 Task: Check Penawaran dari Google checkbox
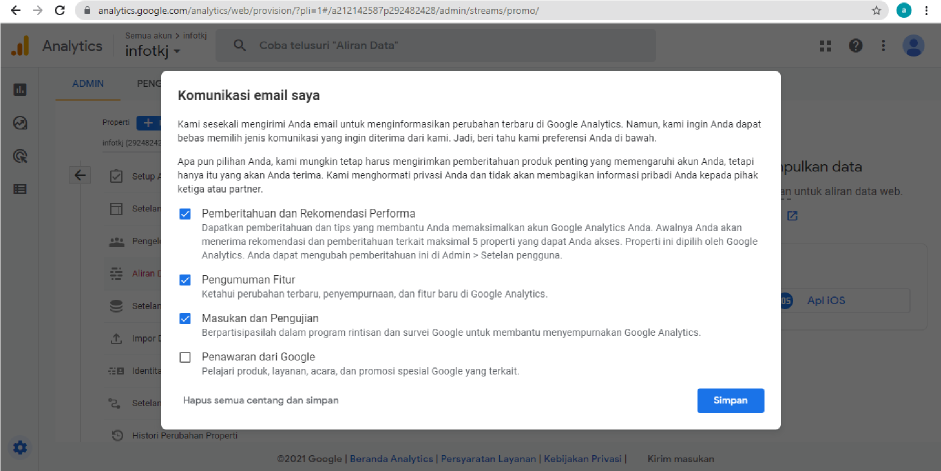tap(185, 357)
